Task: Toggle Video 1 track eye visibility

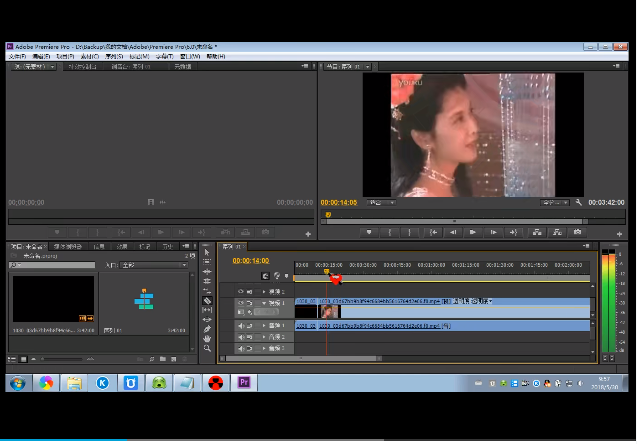Action: click(240, 303)
